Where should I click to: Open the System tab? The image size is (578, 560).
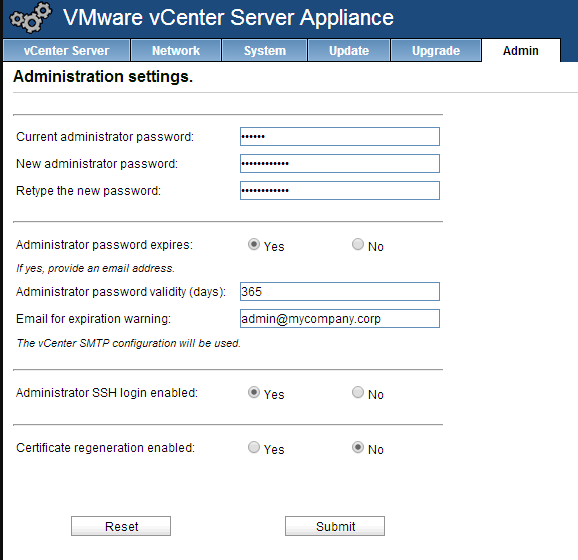click(265, 51)
